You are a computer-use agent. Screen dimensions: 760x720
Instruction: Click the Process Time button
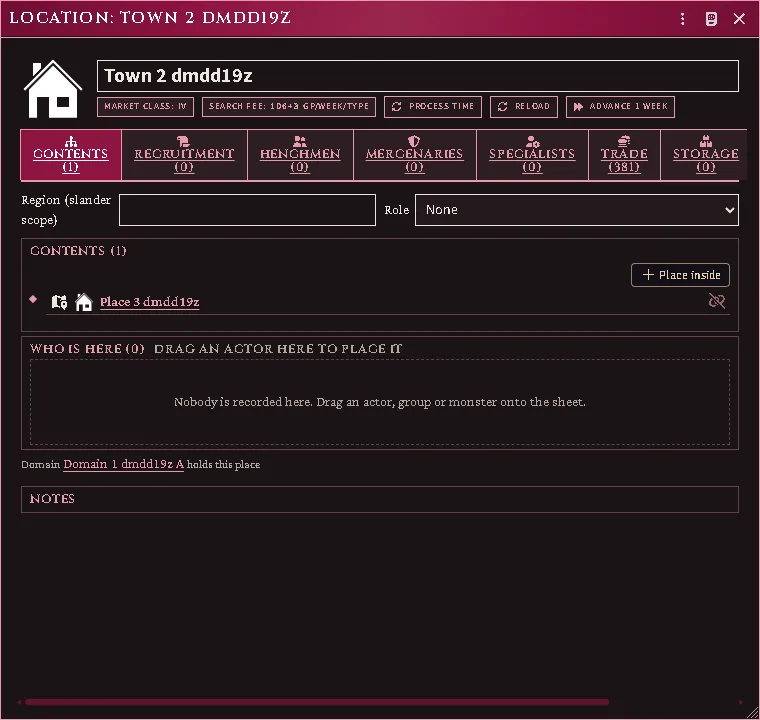(433, 107)
